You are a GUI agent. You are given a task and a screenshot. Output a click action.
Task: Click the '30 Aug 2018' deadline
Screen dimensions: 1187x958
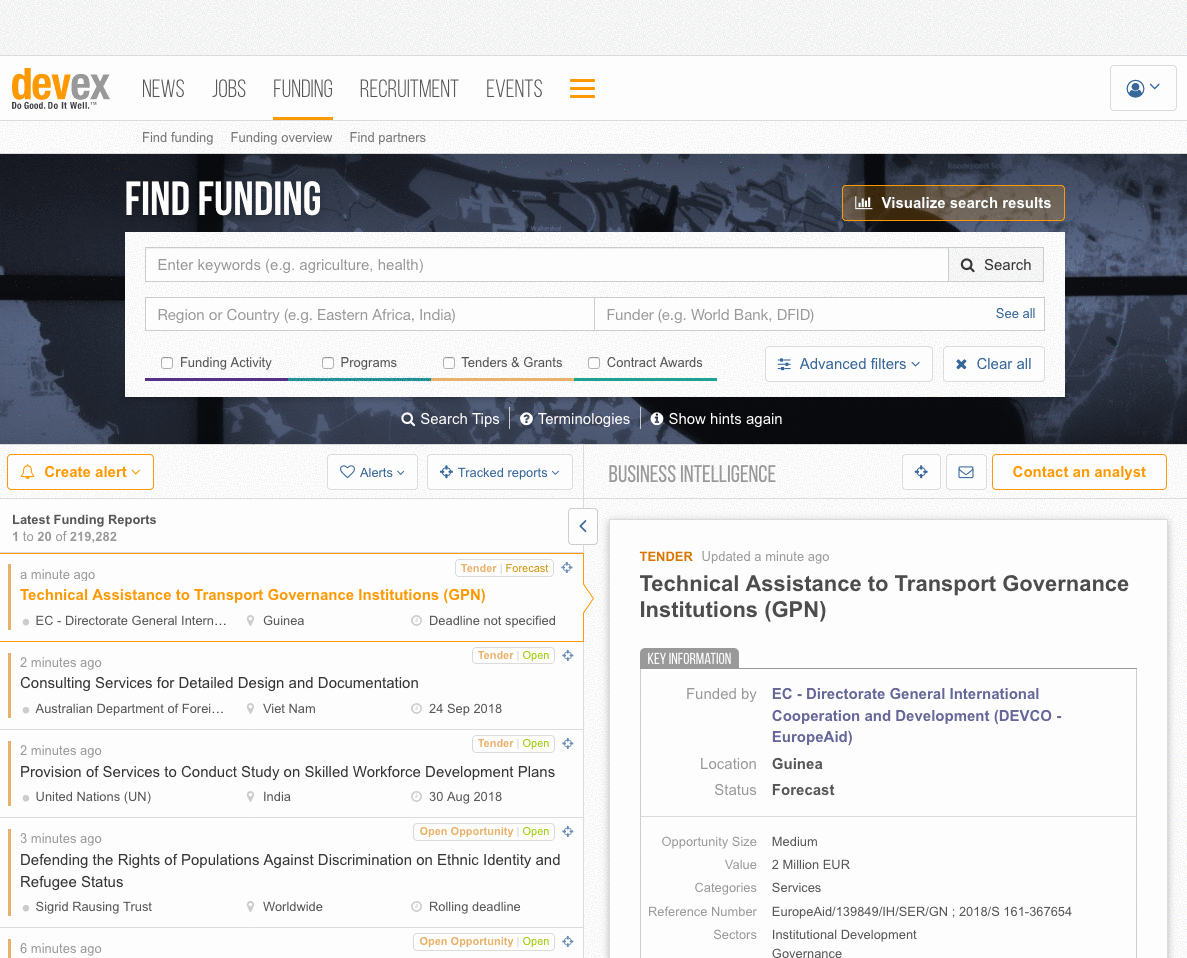click(466, 797)
